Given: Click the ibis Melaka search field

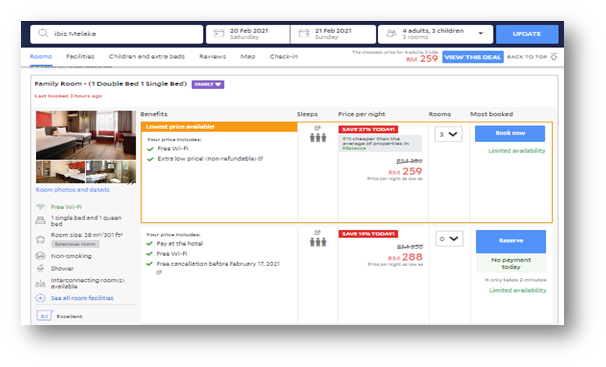Looking at the screenshot, I should (116, 34).
